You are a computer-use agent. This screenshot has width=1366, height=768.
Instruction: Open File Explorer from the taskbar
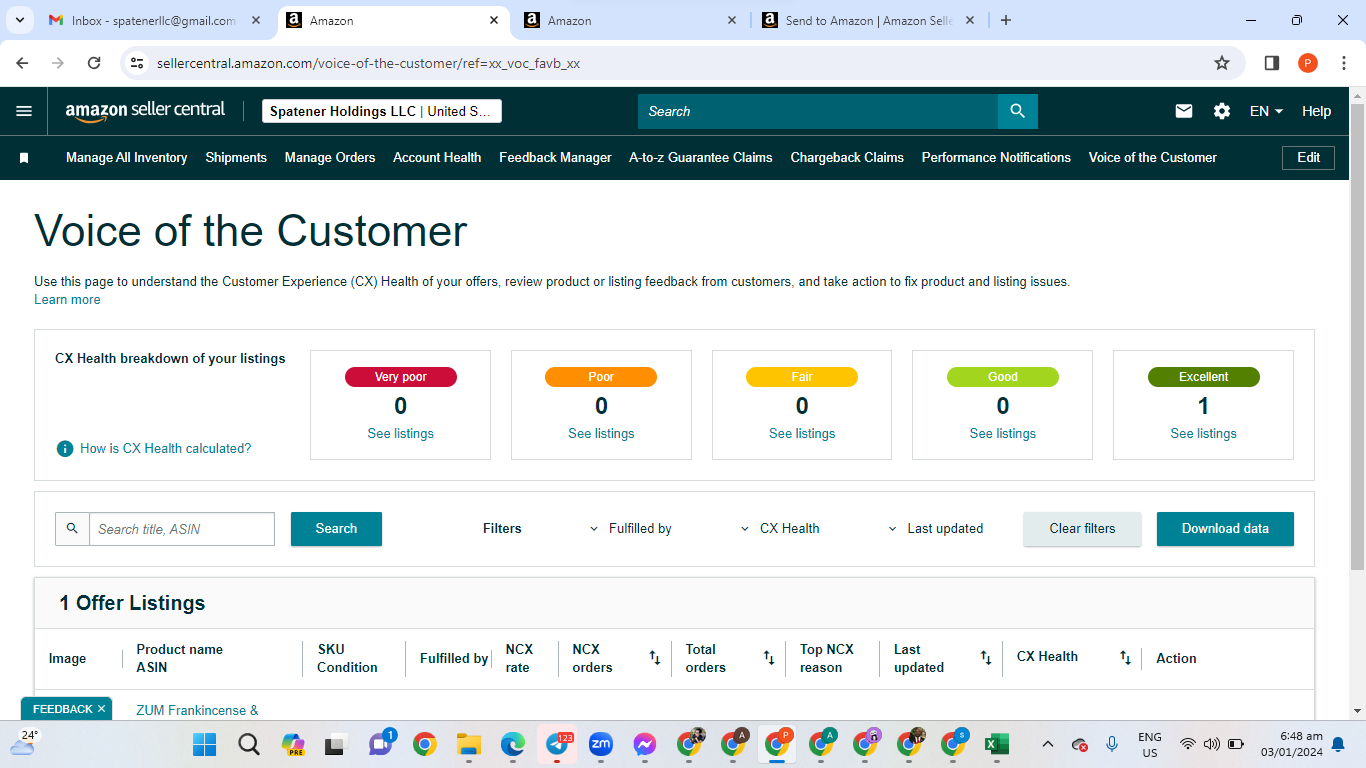tap(469, 744)
